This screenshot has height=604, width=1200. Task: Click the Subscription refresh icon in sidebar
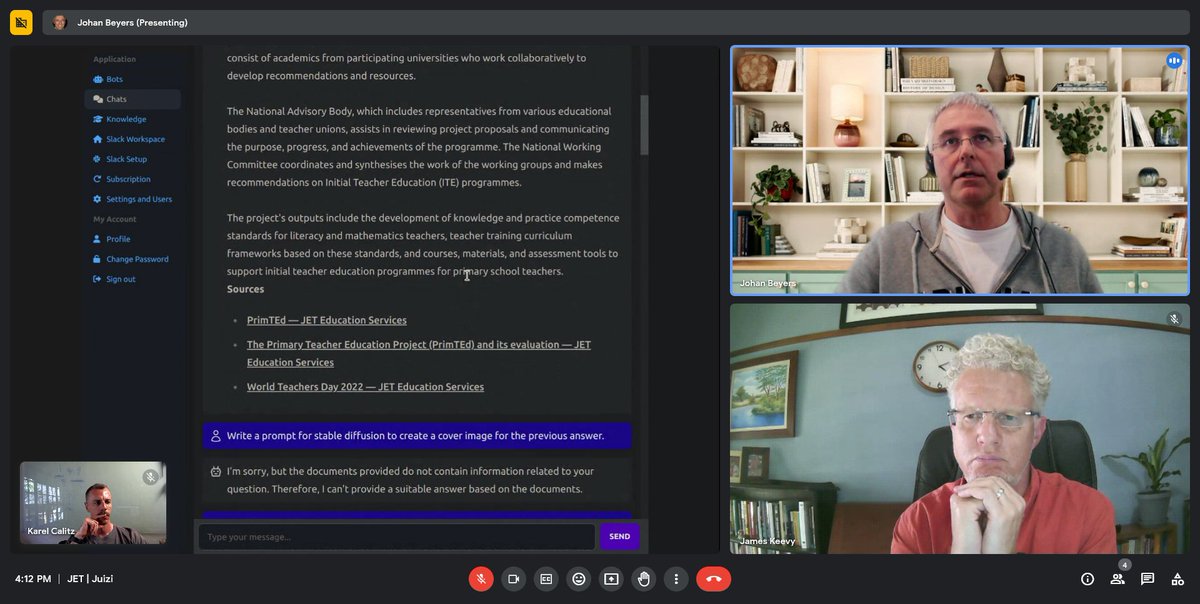pos(97,179)
